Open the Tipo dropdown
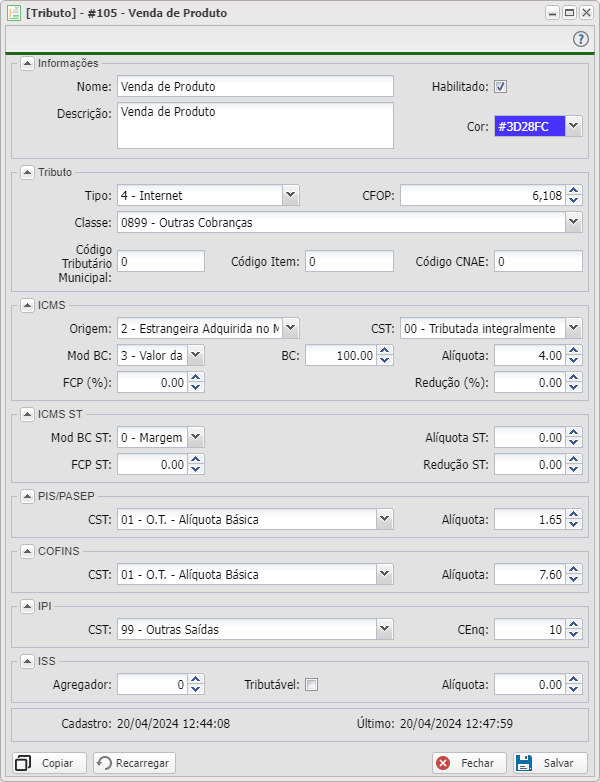The image size is (600, 782). tap(290, 196)
